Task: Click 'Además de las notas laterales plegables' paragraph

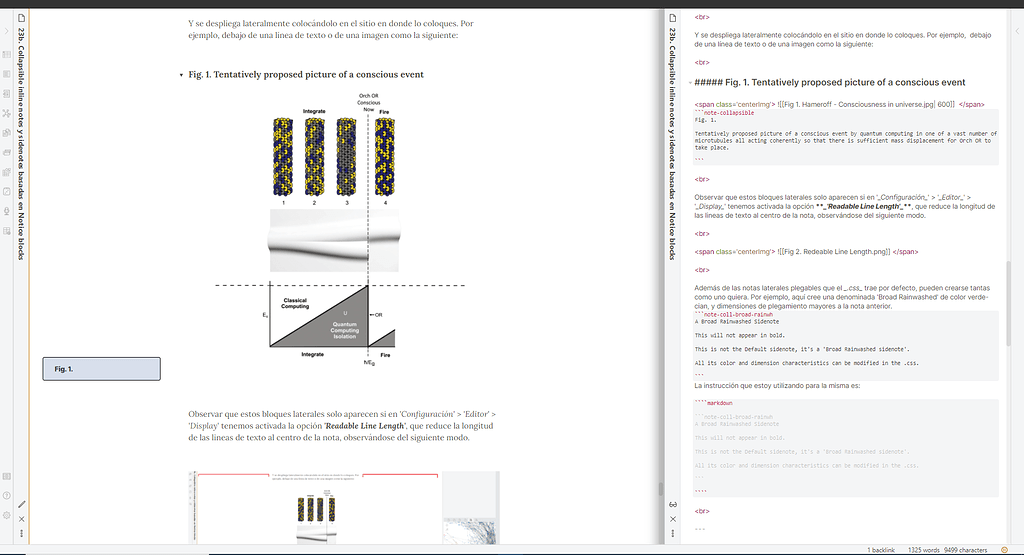Action: (842, 297)
